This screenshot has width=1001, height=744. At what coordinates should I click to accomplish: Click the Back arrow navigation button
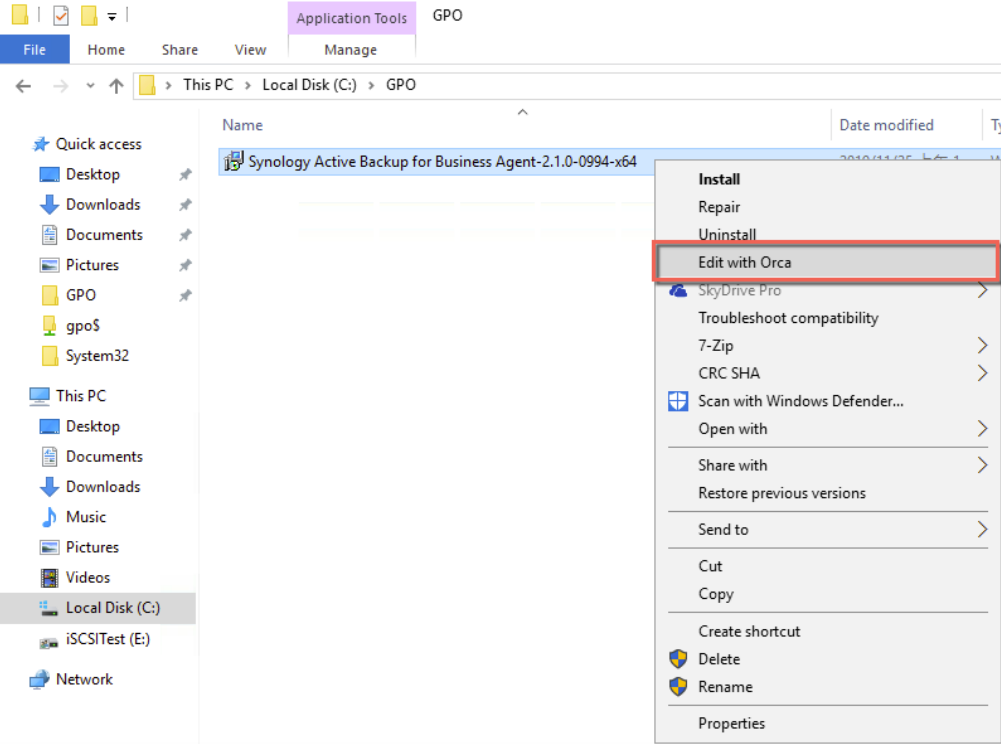click(24, 86)
